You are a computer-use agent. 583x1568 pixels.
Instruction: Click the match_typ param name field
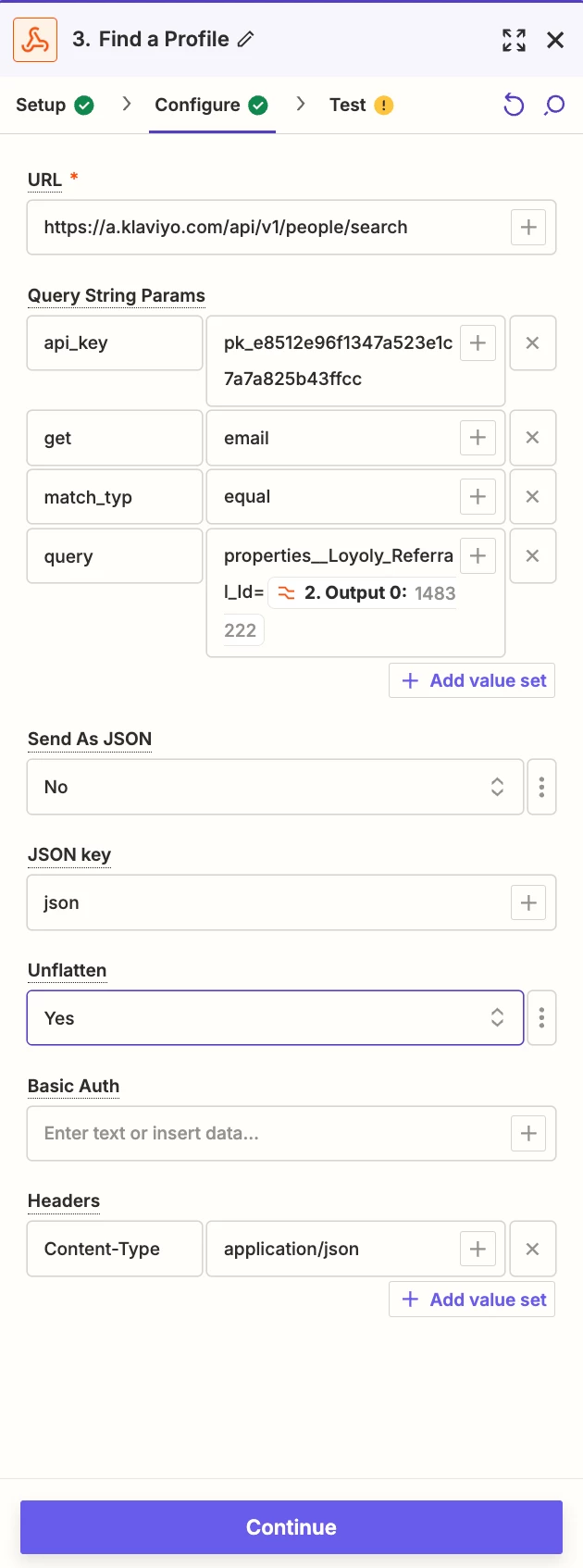pyautogui.click(x=115, y=497)
